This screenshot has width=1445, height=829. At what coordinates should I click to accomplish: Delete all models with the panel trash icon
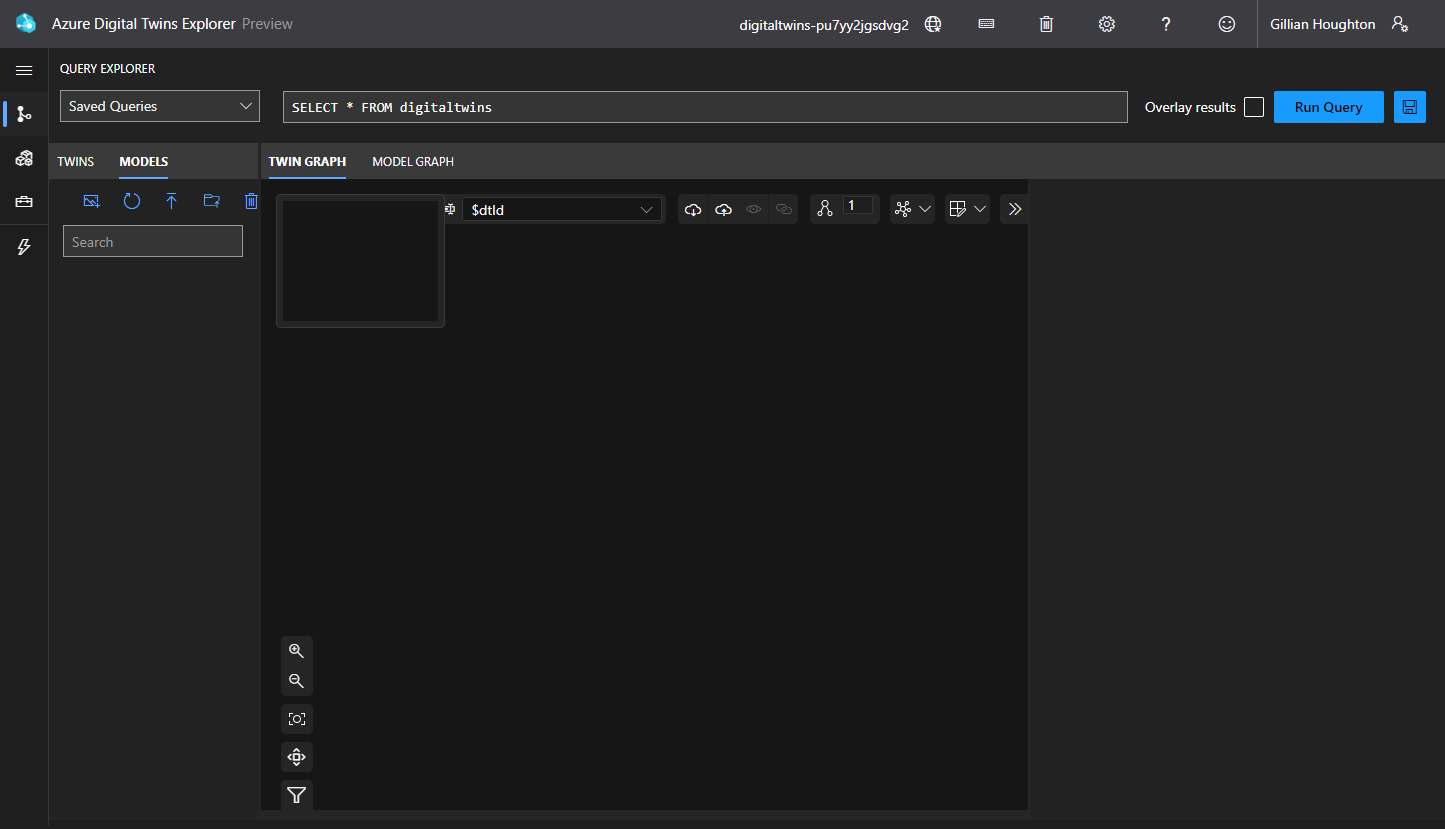pos(251,201)
